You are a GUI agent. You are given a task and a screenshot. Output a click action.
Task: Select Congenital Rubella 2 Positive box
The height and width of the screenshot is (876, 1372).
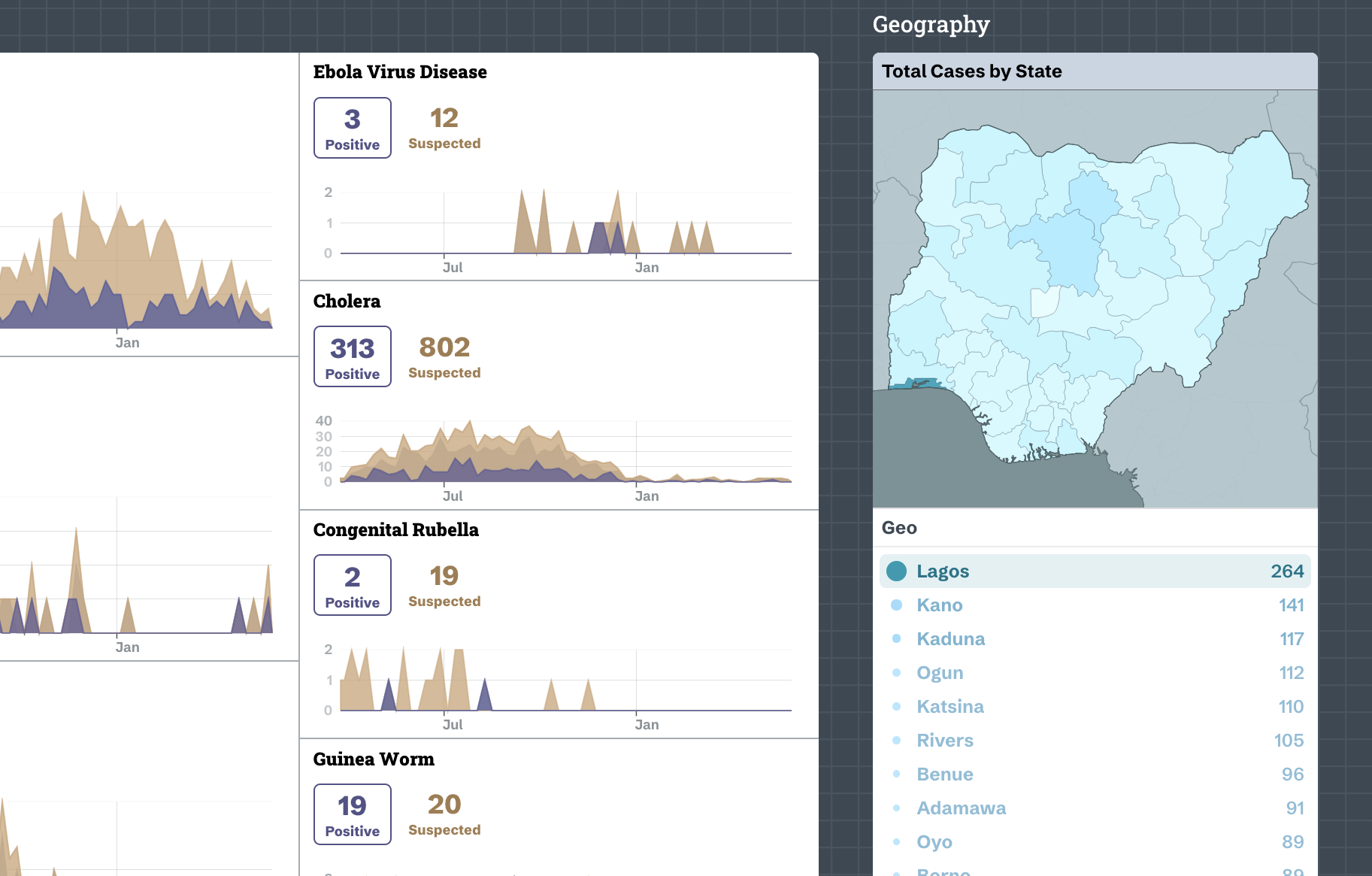(x=352, y=585)
